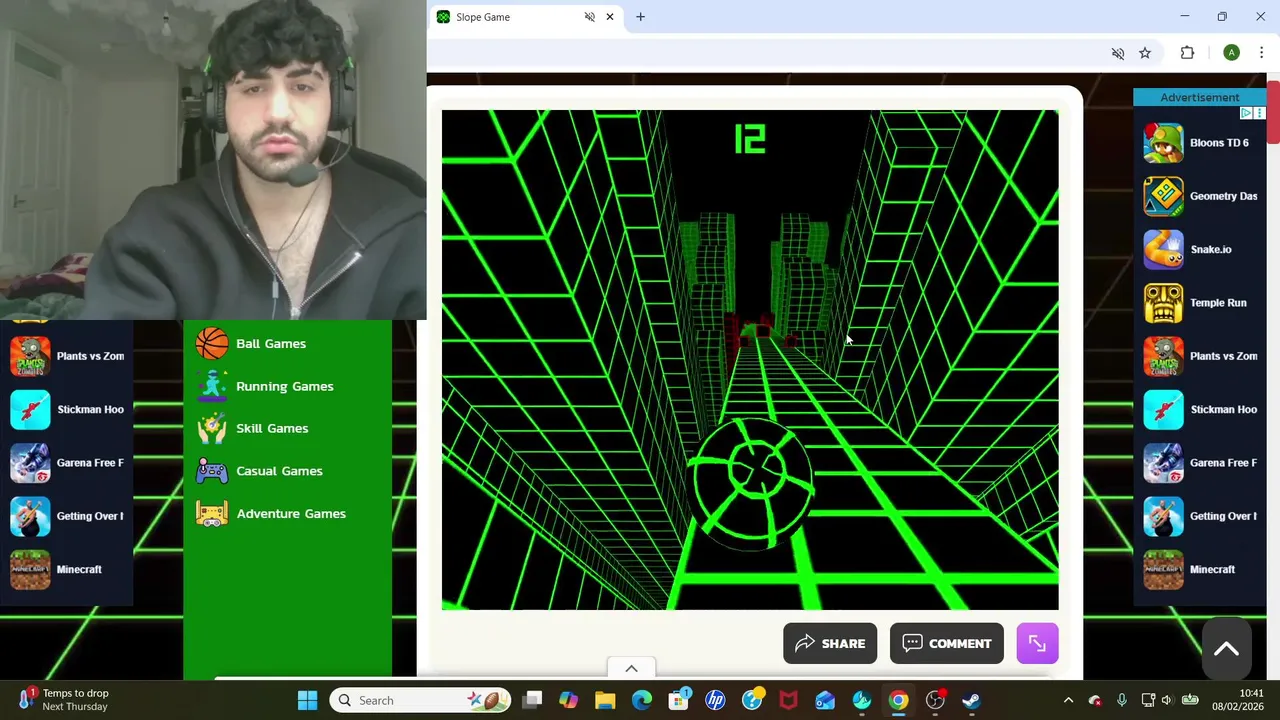Switch to Google Chrome on the taskbar
The width and height of the screenshot is (1280, 720).
[898, 700]
